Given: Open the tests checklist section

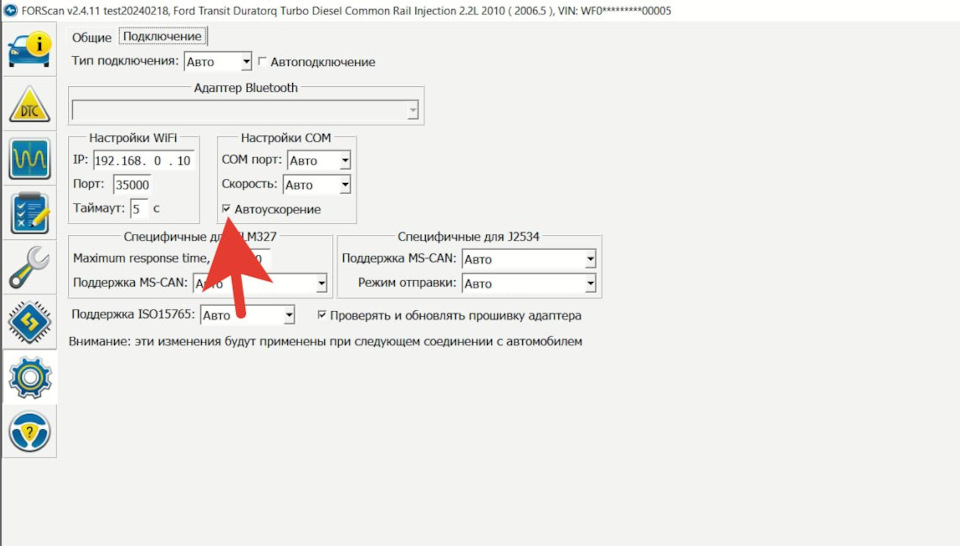Looking at the screenshot, I should [x=29, y=213].
